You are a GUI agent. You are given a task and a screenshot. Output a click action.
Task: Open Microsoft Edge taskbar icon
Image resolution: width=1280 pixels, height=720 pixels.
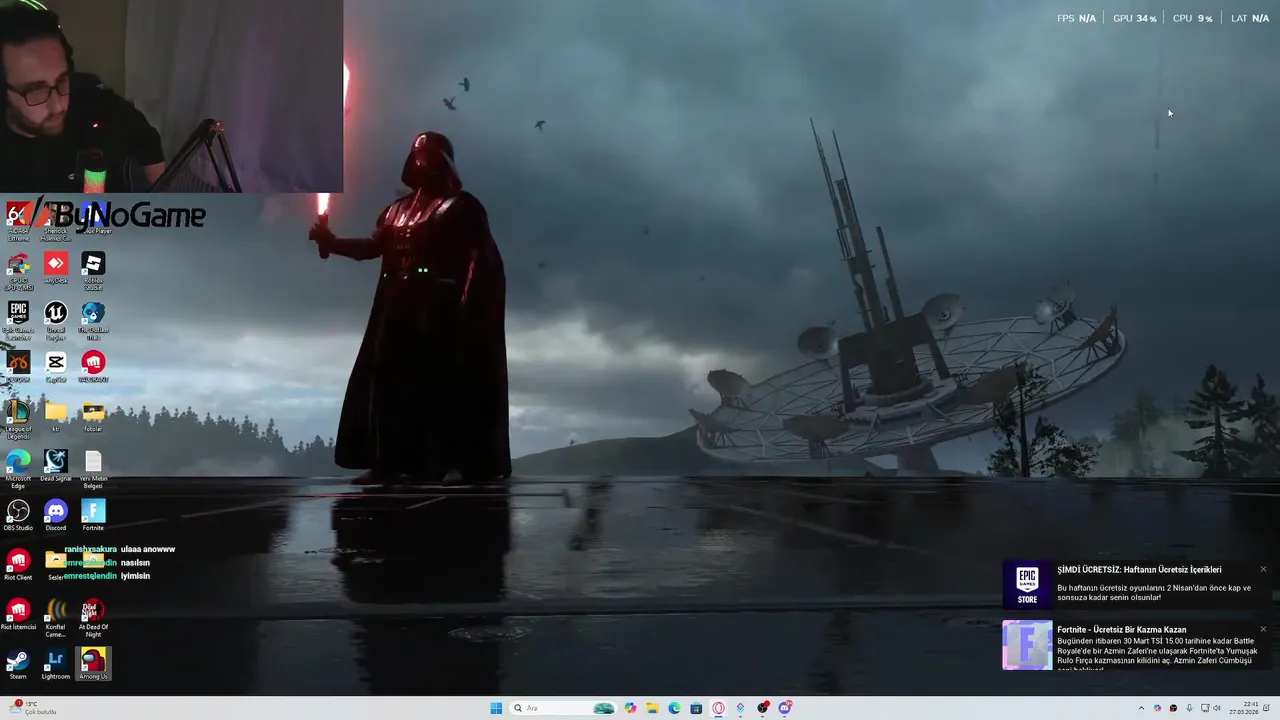[x=674, y=708]
